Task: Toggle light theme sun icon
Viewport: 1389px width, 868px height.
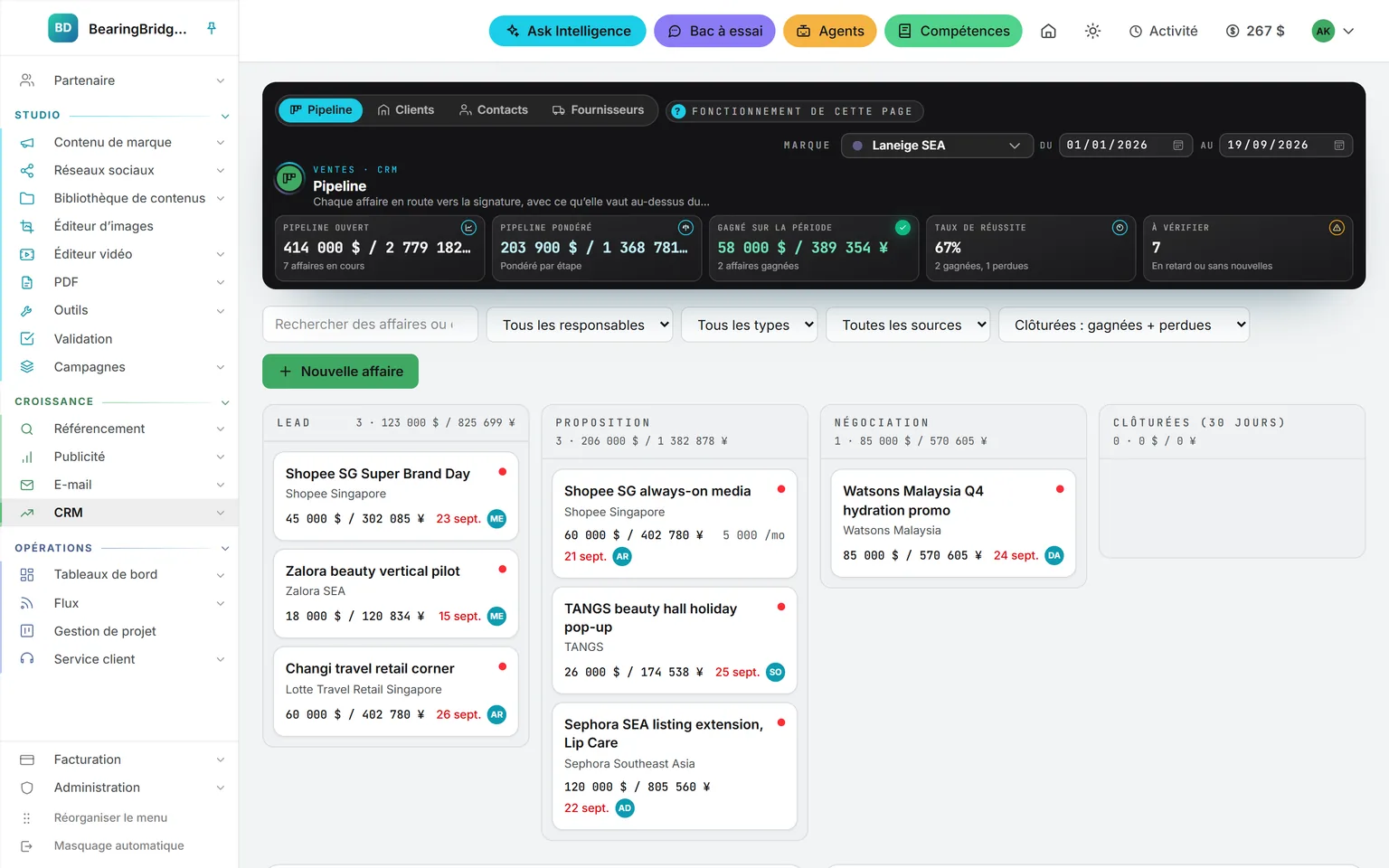Action: [x=1092, y=31]
